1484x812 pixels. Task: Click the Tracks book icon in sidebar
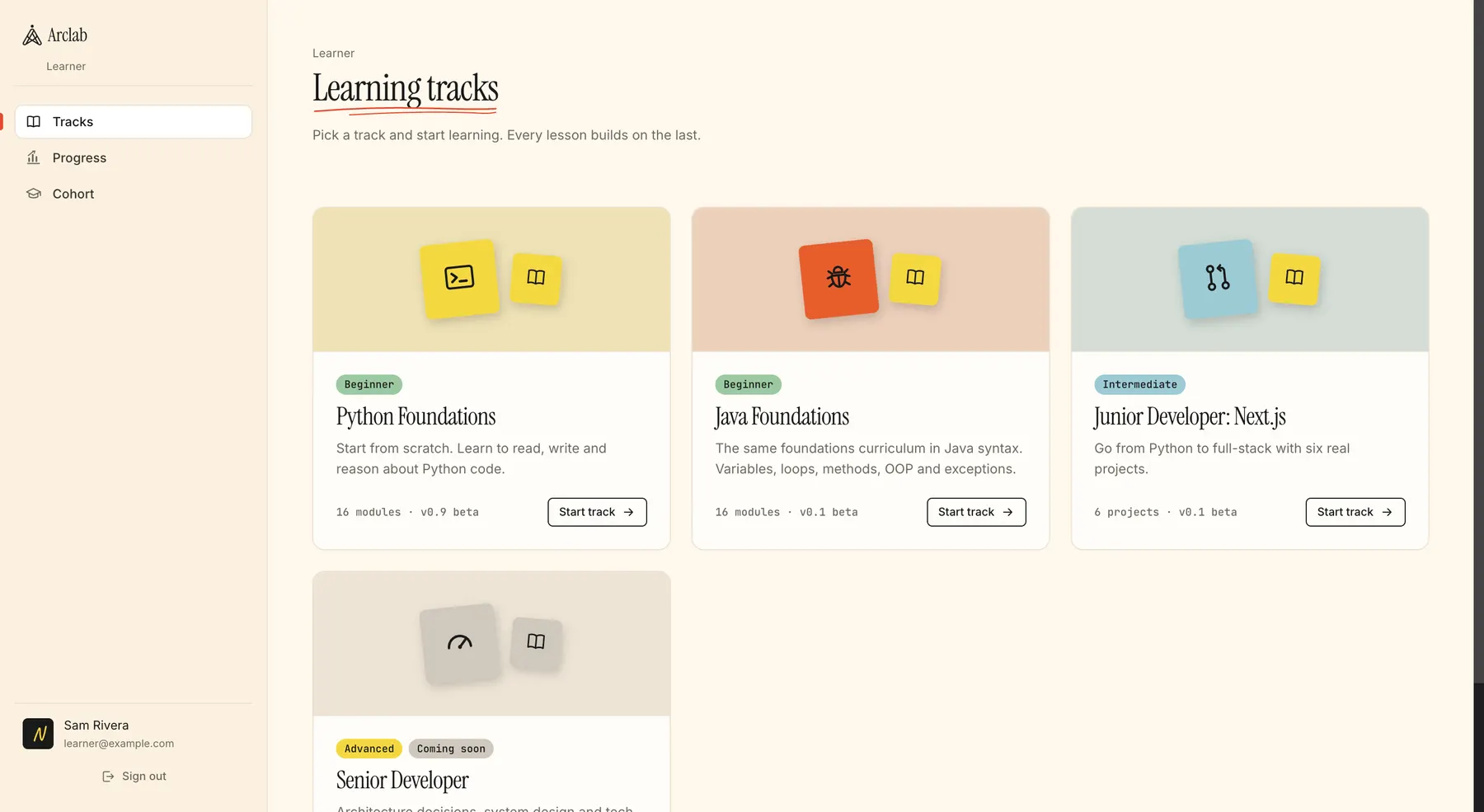coord(34,121)
